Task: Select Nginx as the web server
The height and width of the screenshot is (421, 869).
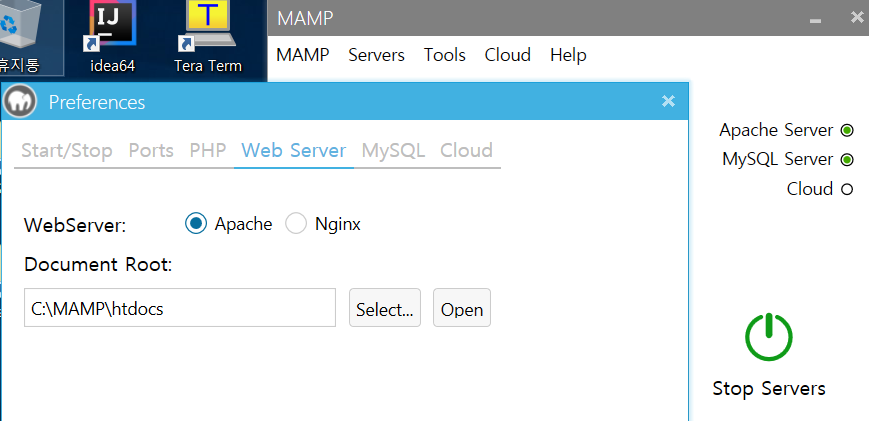Action: (296, 224)
